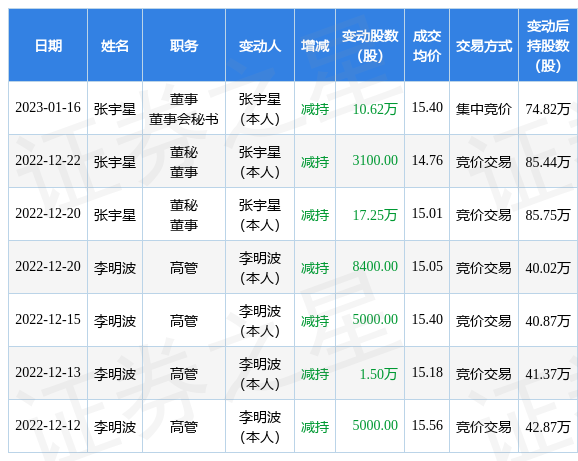Select date 2022-12-20 in the 8400.00 row

(48, 267)
